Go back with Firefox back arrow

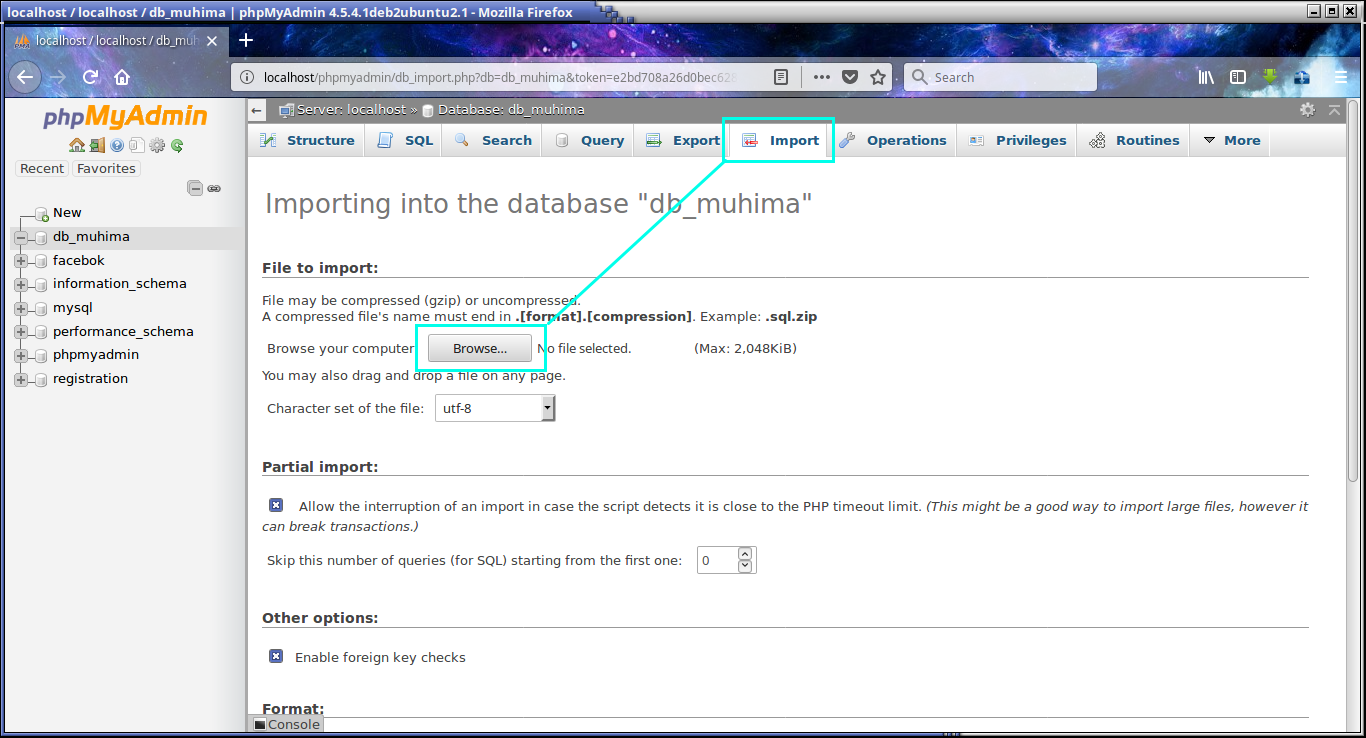[25, 77]
